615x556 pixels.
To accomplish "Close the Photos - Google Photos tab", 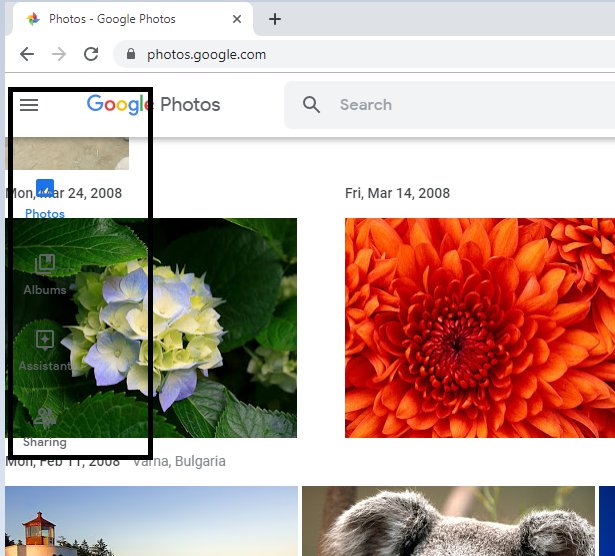I will click(237, 19).
